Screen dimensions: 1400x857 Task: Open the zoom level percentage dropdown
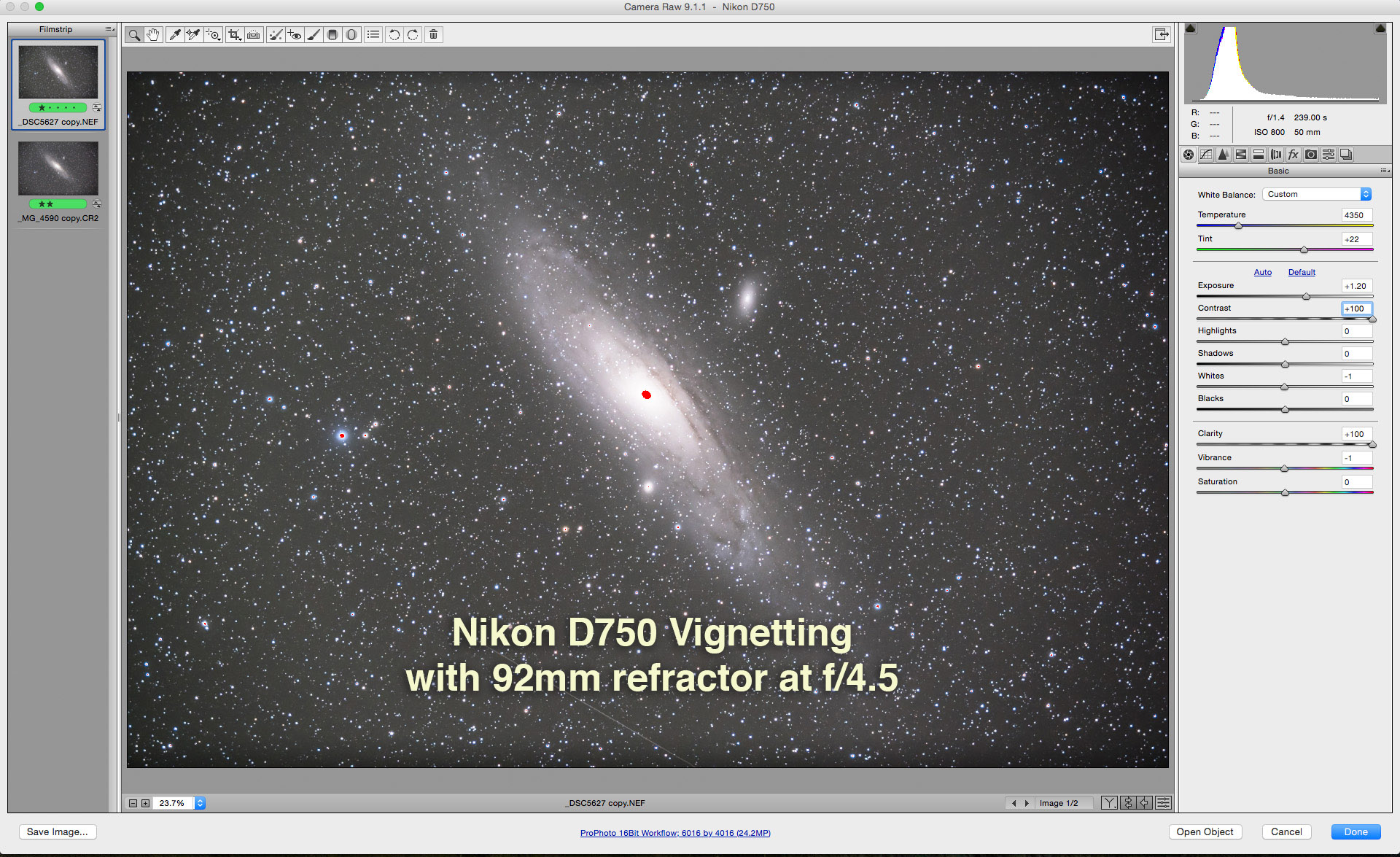(x=200, y=803)
